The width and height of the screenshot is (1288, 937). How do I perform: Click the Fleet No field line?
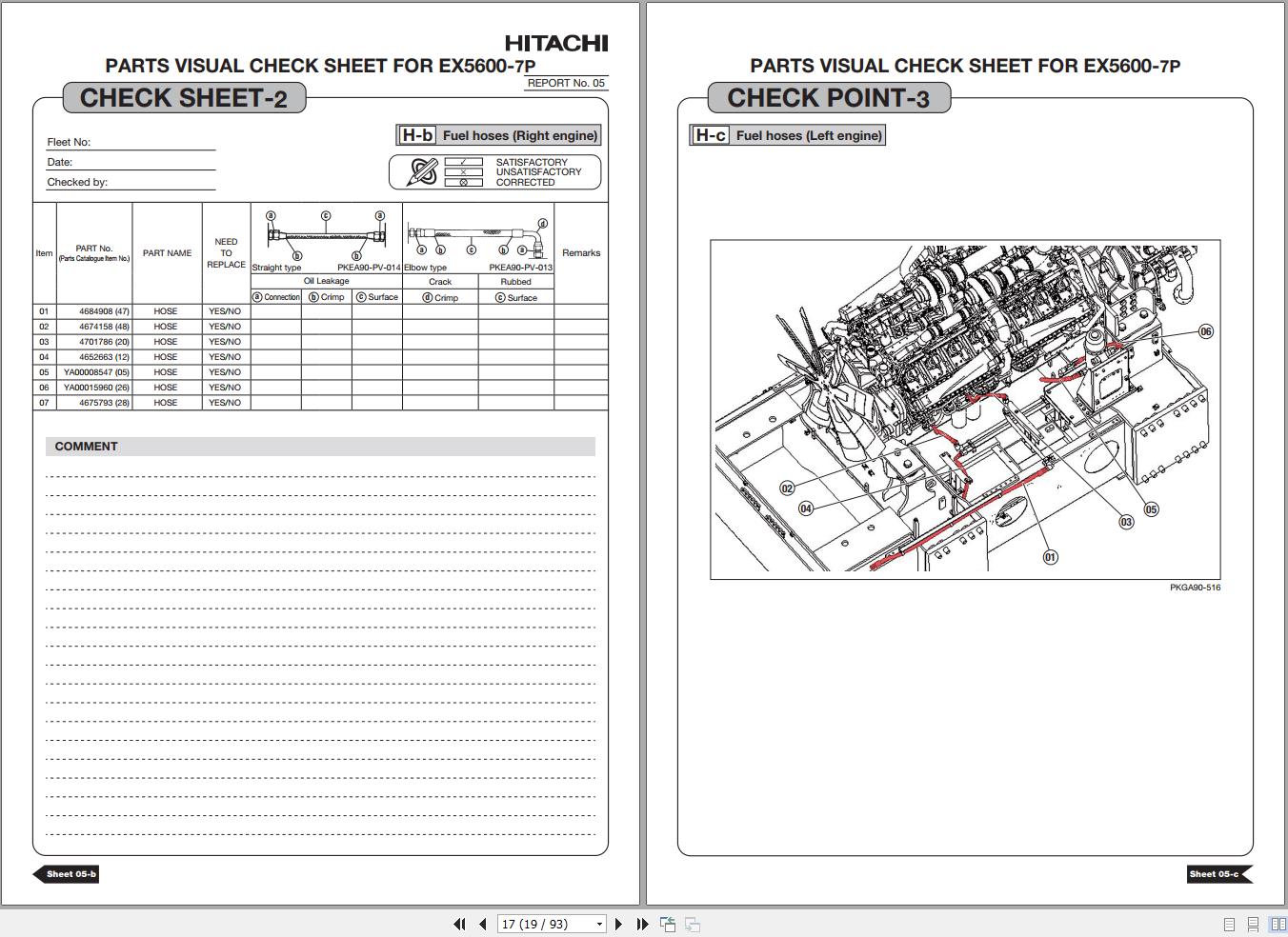131,143
